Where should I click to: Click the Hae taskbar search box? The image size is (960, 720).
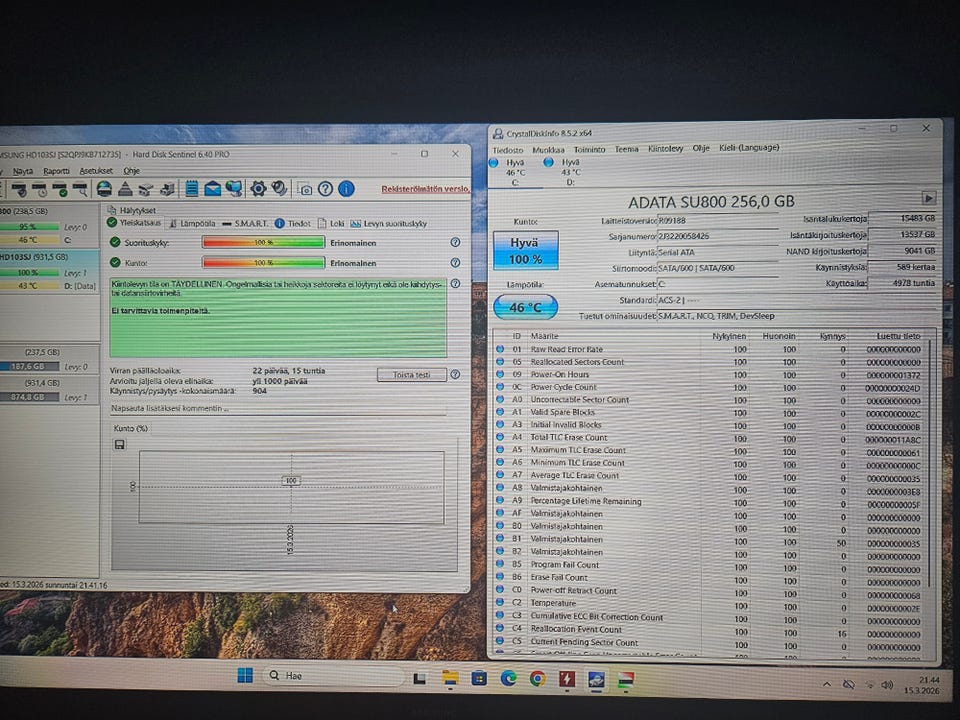point(334,675)
